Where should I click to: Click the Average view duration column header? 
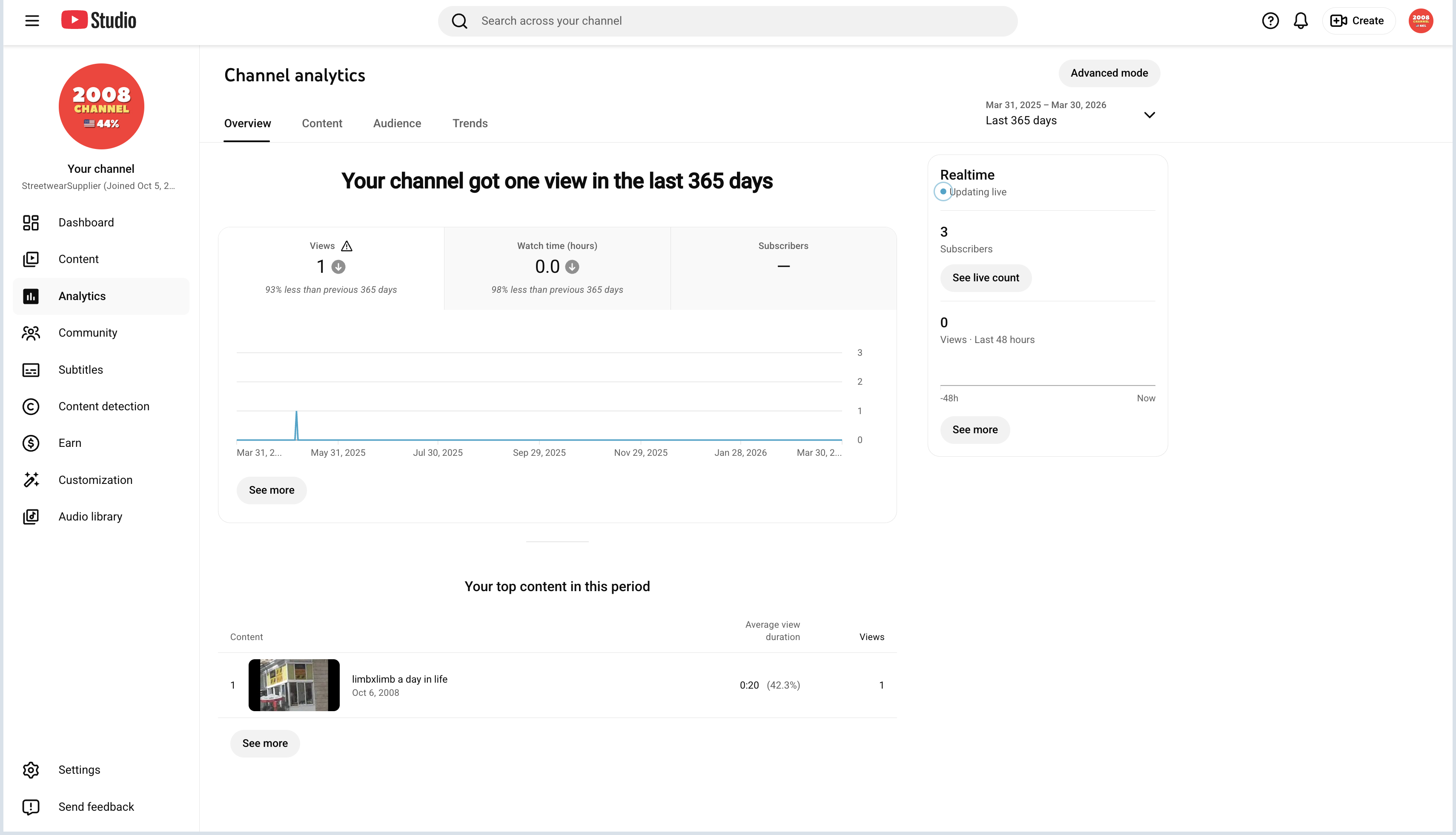click(x=772, y=631)
